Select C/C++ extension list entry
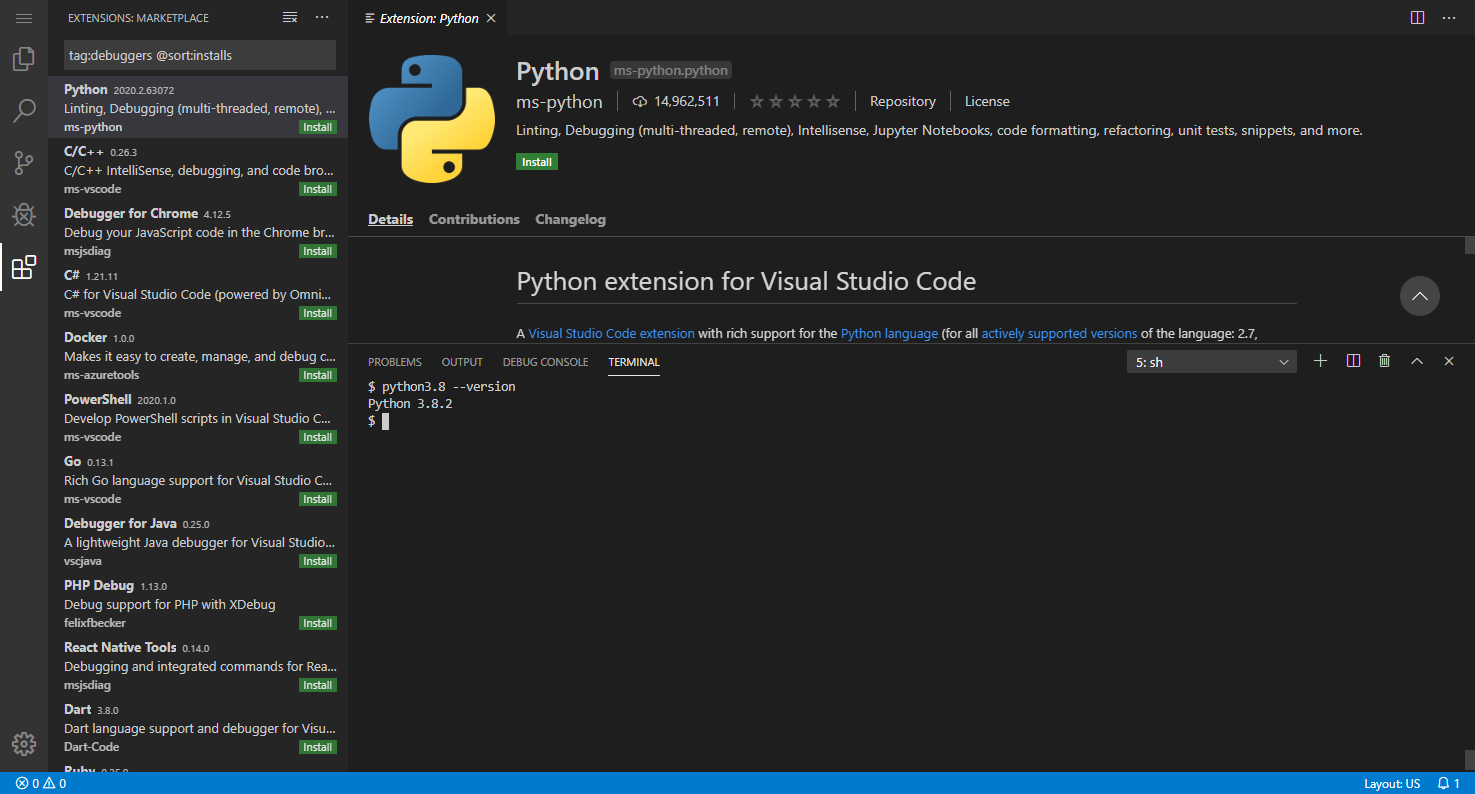The width and height of the screenshot is (1475, 794). 198,169
